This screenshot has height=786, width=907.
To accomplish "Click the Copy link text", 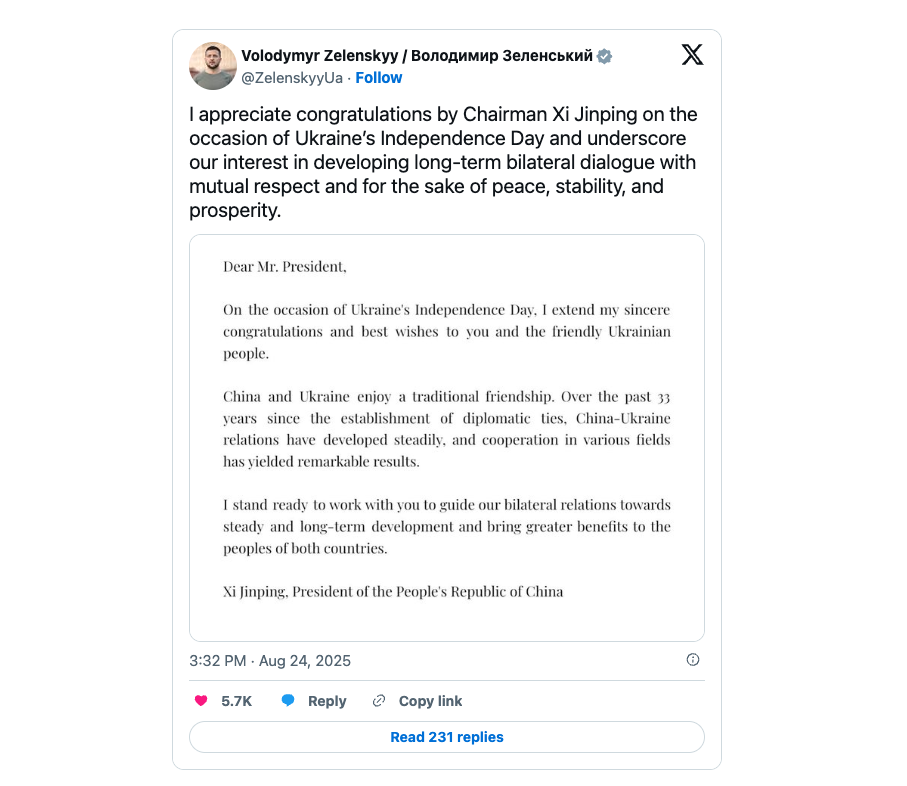I will [430, 701].
